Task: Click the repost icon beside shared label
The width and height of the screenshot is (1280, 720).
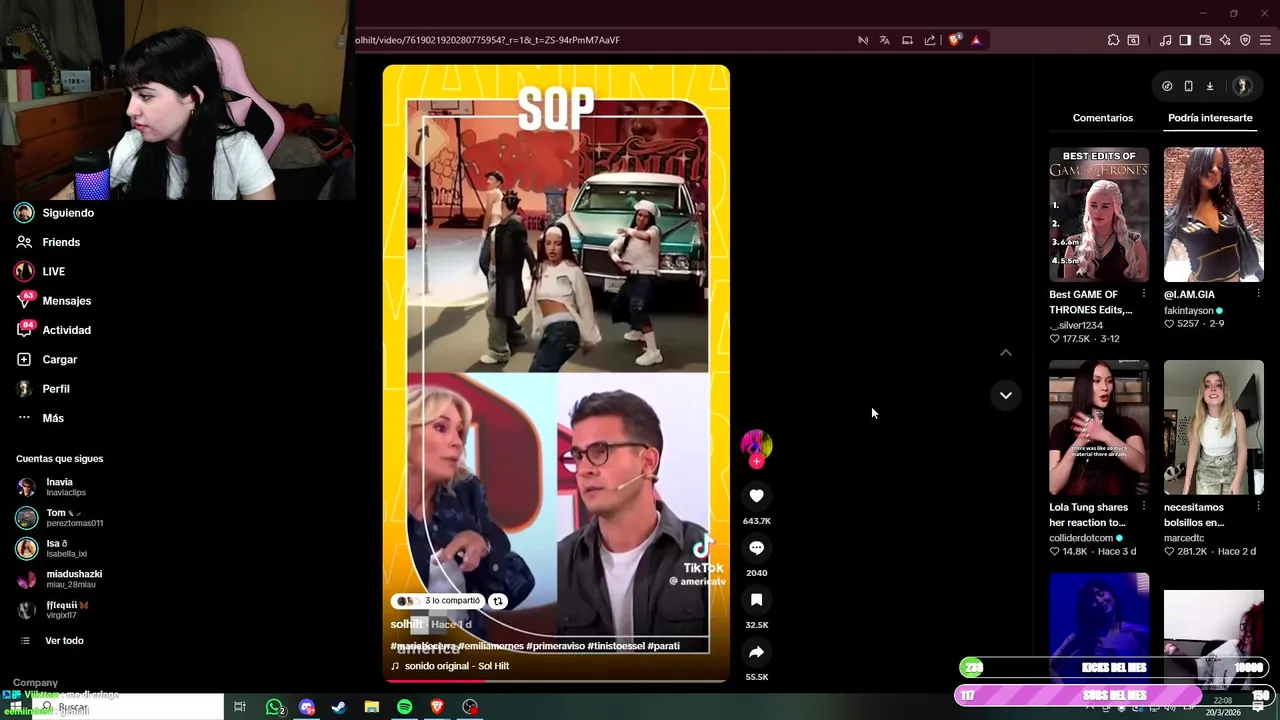Action: point(497,601)
